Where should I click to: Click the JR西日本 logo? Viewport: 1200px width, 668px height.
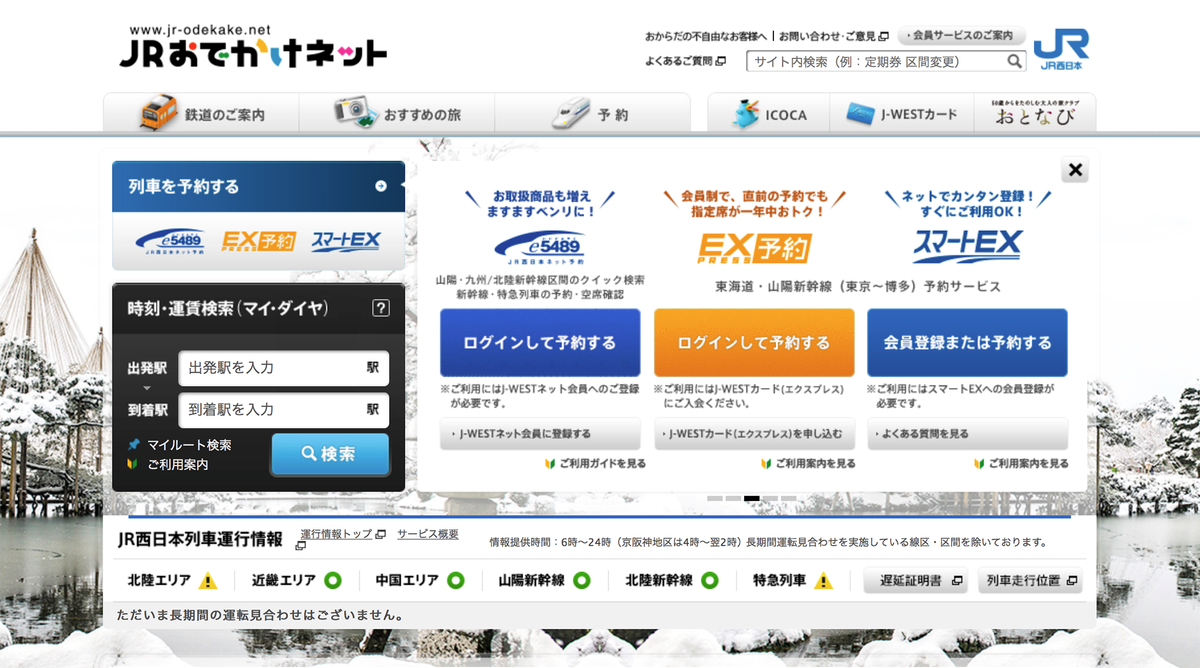pyautogui.click(x=1061, y=48)
